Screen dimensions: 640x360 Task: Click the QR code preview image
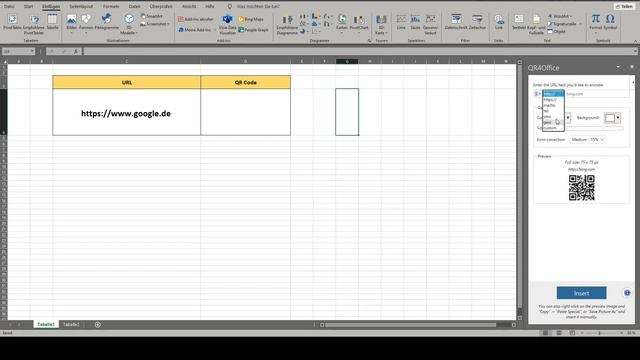581,188
